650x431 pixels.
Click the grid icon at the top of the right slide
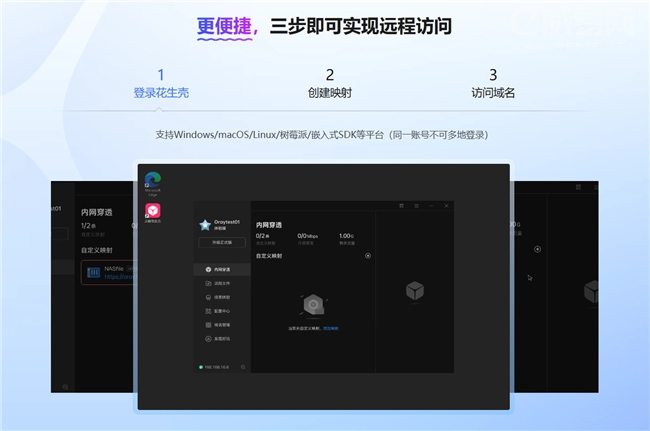click(578, 187)
